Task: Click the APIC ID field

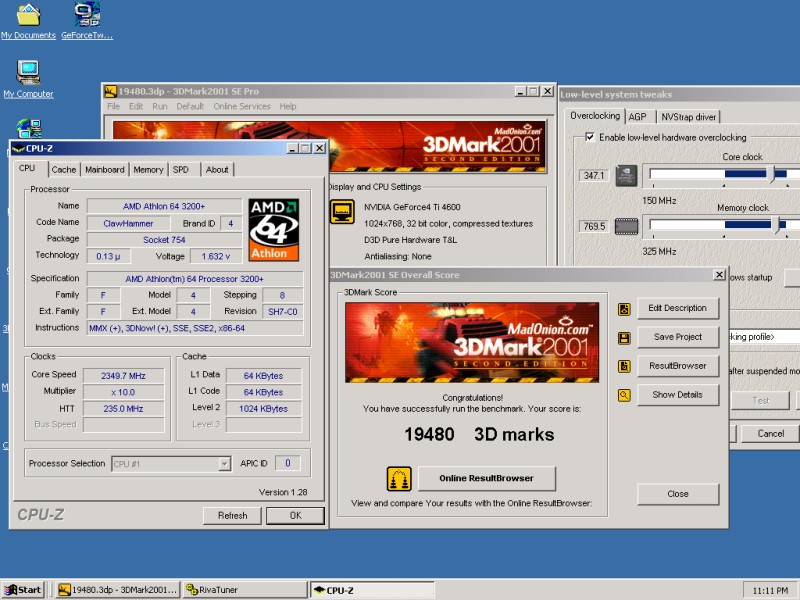Action: 288,463
